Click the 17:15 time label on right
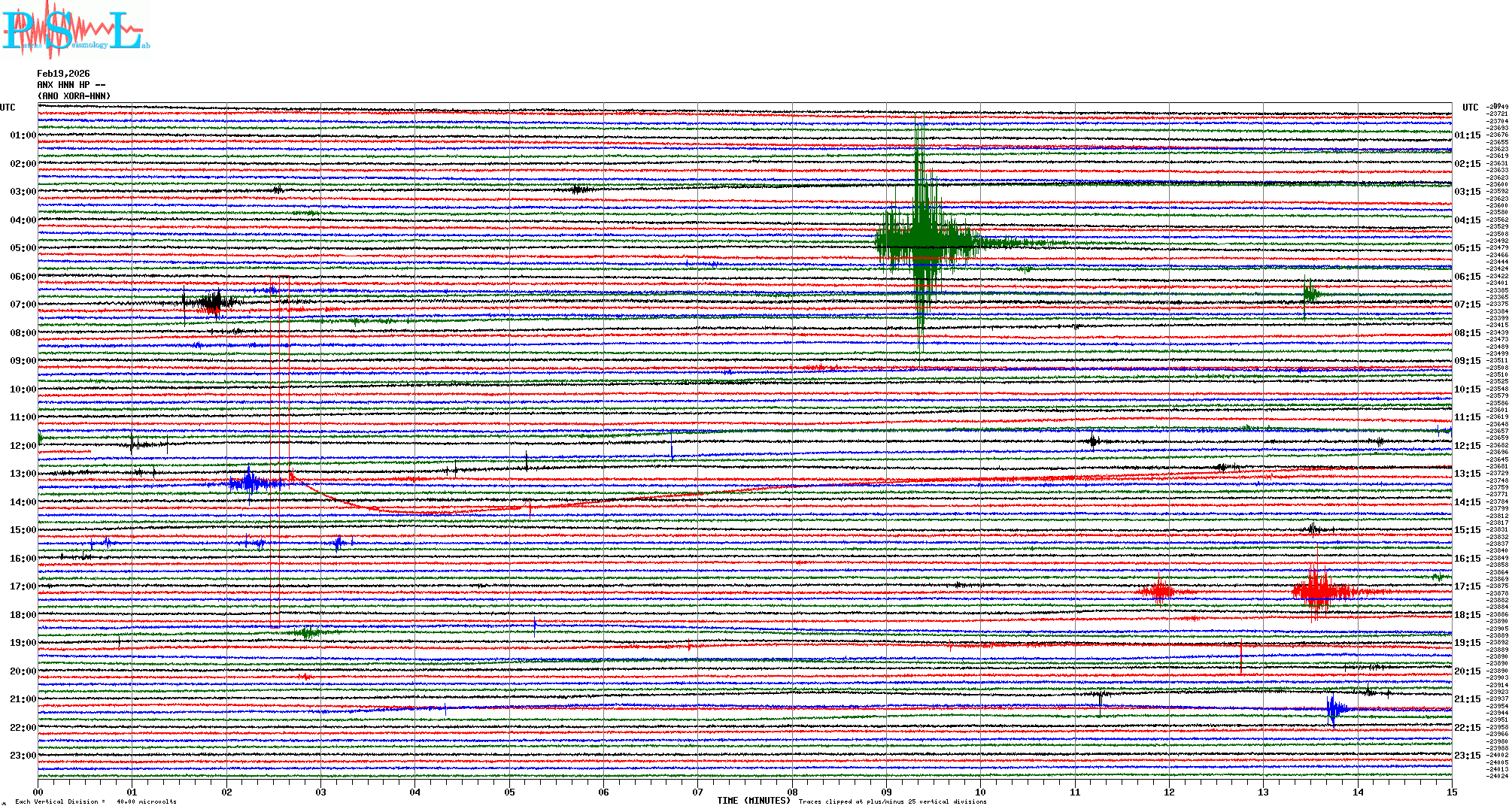Image resolution: width=1512 pixels, height=812 pixels. tap(1467, 586)
